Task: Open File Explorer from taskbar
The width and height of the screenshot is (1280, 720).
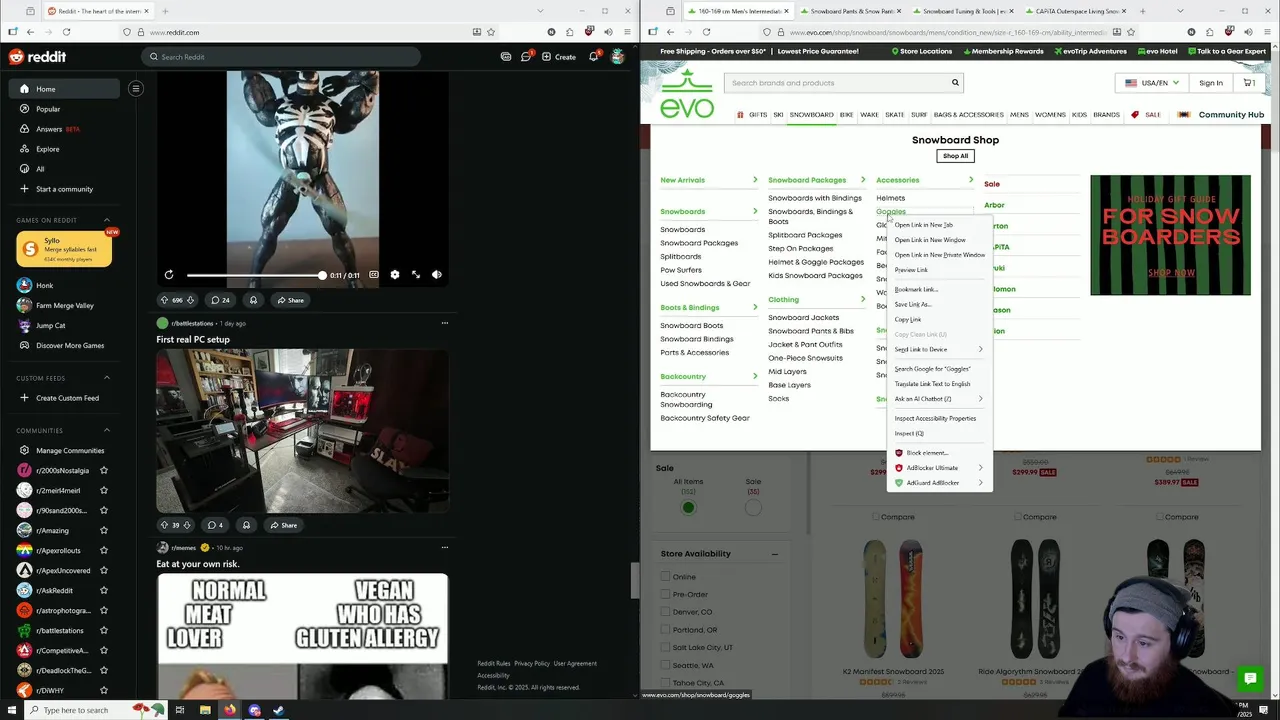Action: (205, 710)
